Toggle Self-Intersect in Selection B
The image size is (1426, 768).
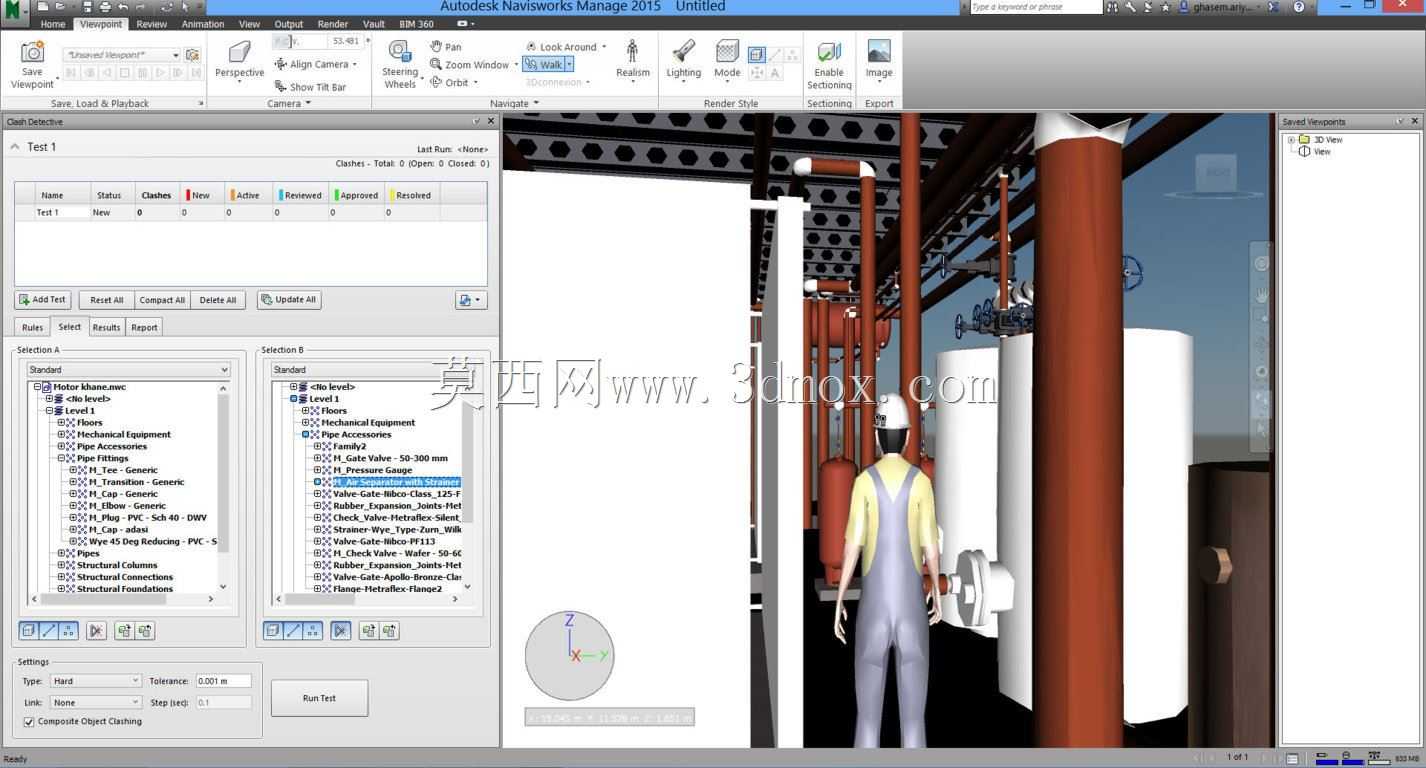(x=340, y=631)
